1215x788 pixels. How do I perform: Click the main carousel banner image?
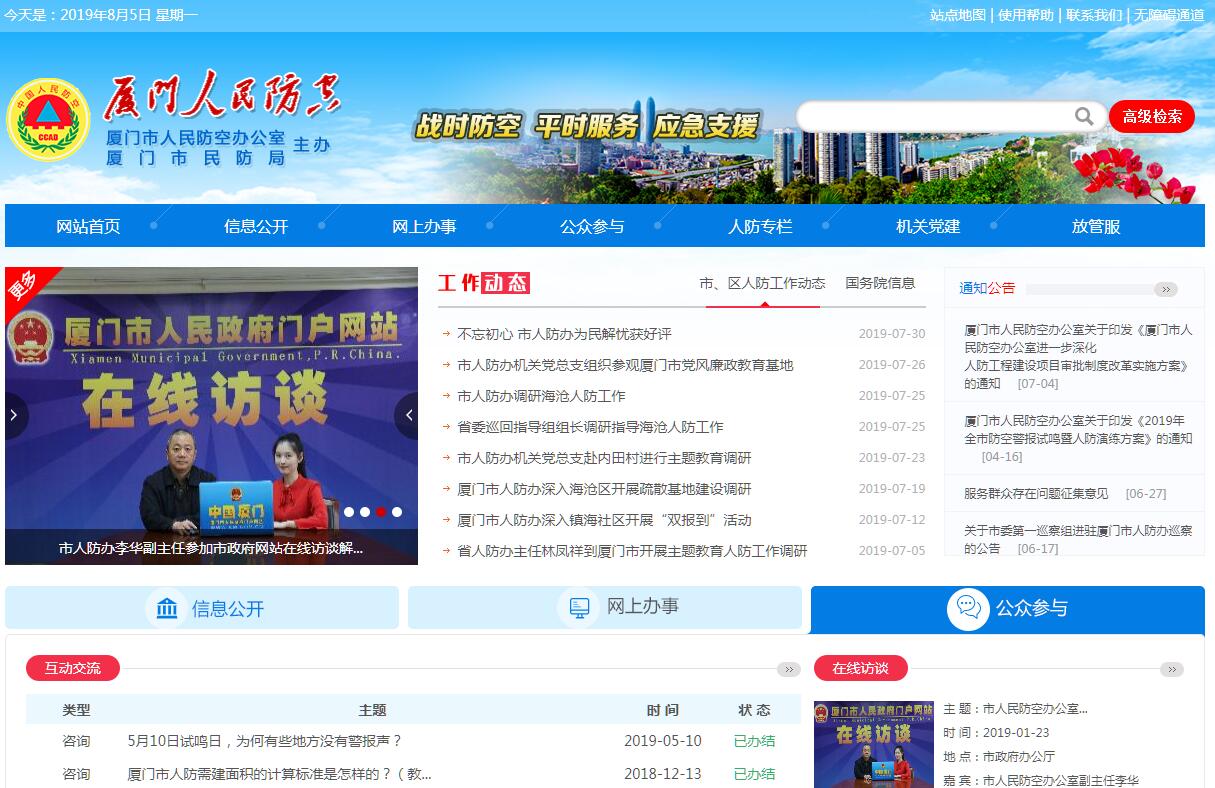[211, 416]
